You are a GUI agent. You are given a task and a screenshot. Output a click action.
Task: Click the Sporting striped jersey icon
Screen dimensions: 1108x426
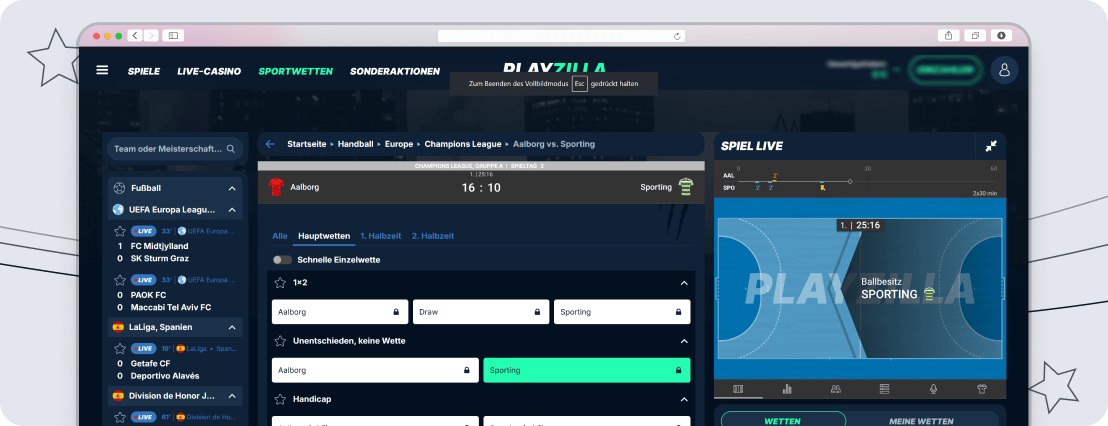(x=685, y=187)
